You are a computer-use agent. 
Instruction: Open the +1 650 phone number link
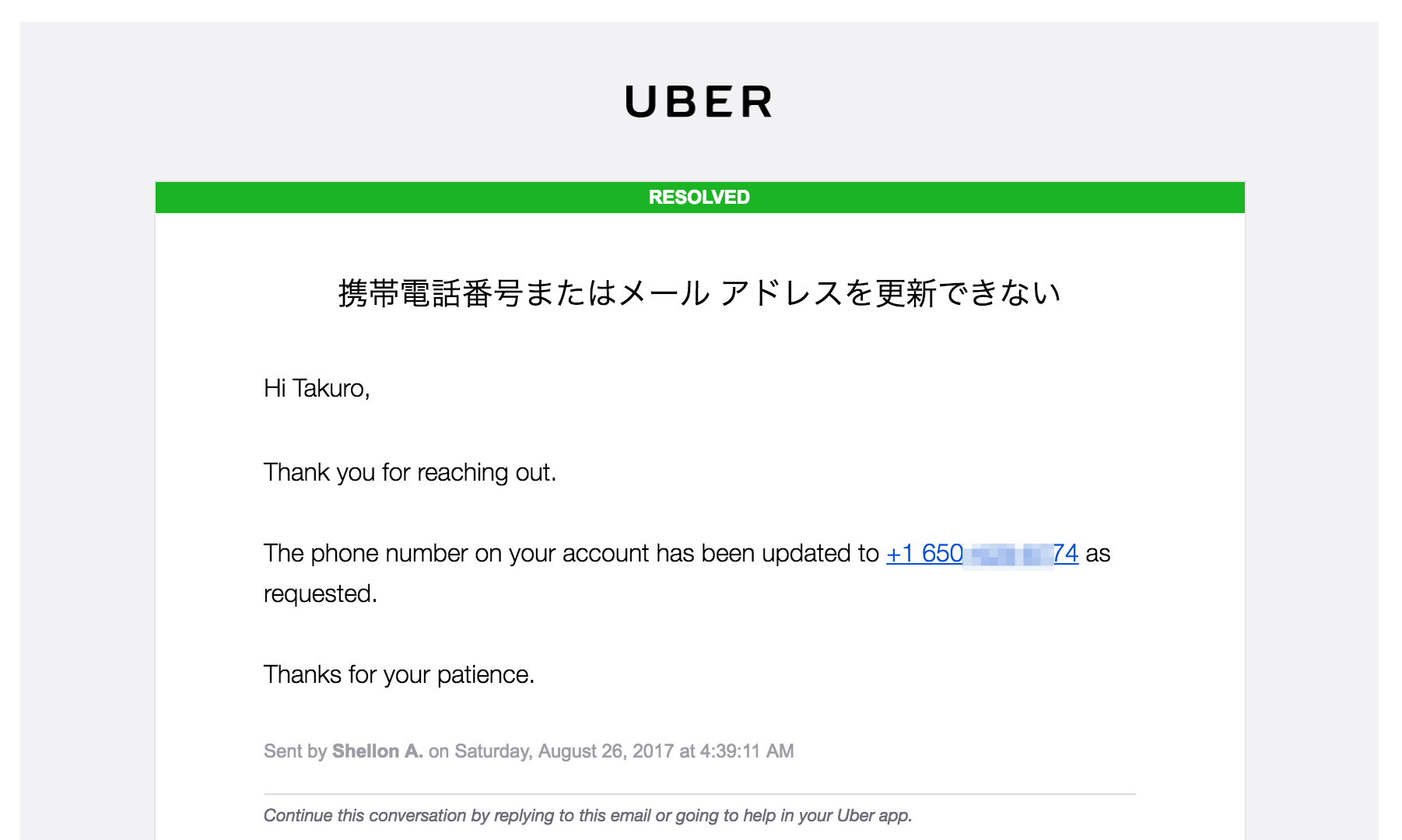click(x=925, y=554)
